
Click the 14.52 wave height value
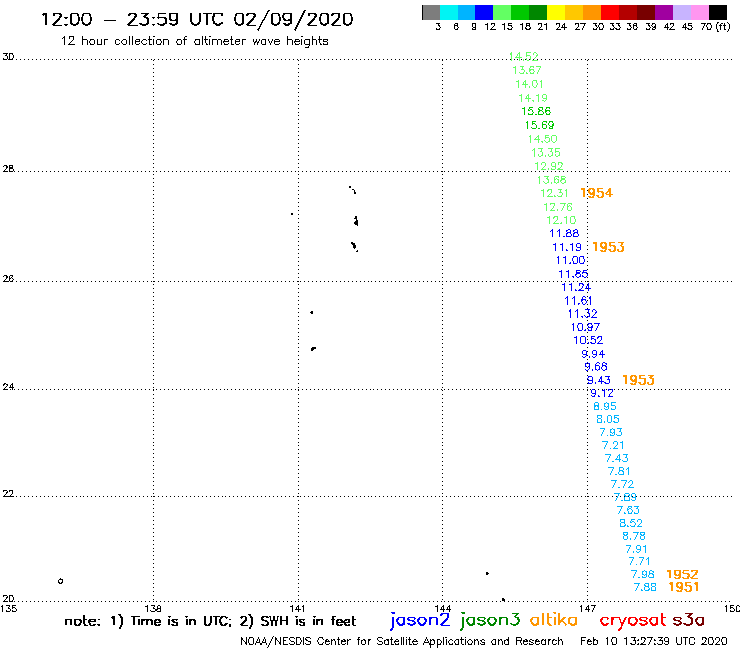point(523,56)
